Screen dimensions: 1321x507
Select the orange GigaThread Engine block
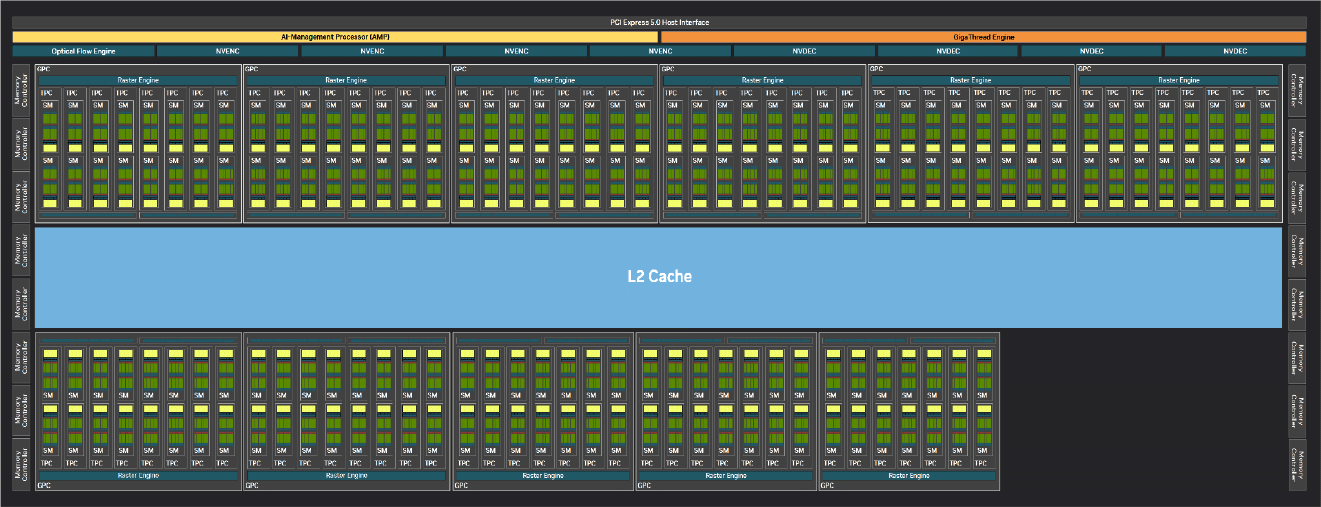(983, 37)
